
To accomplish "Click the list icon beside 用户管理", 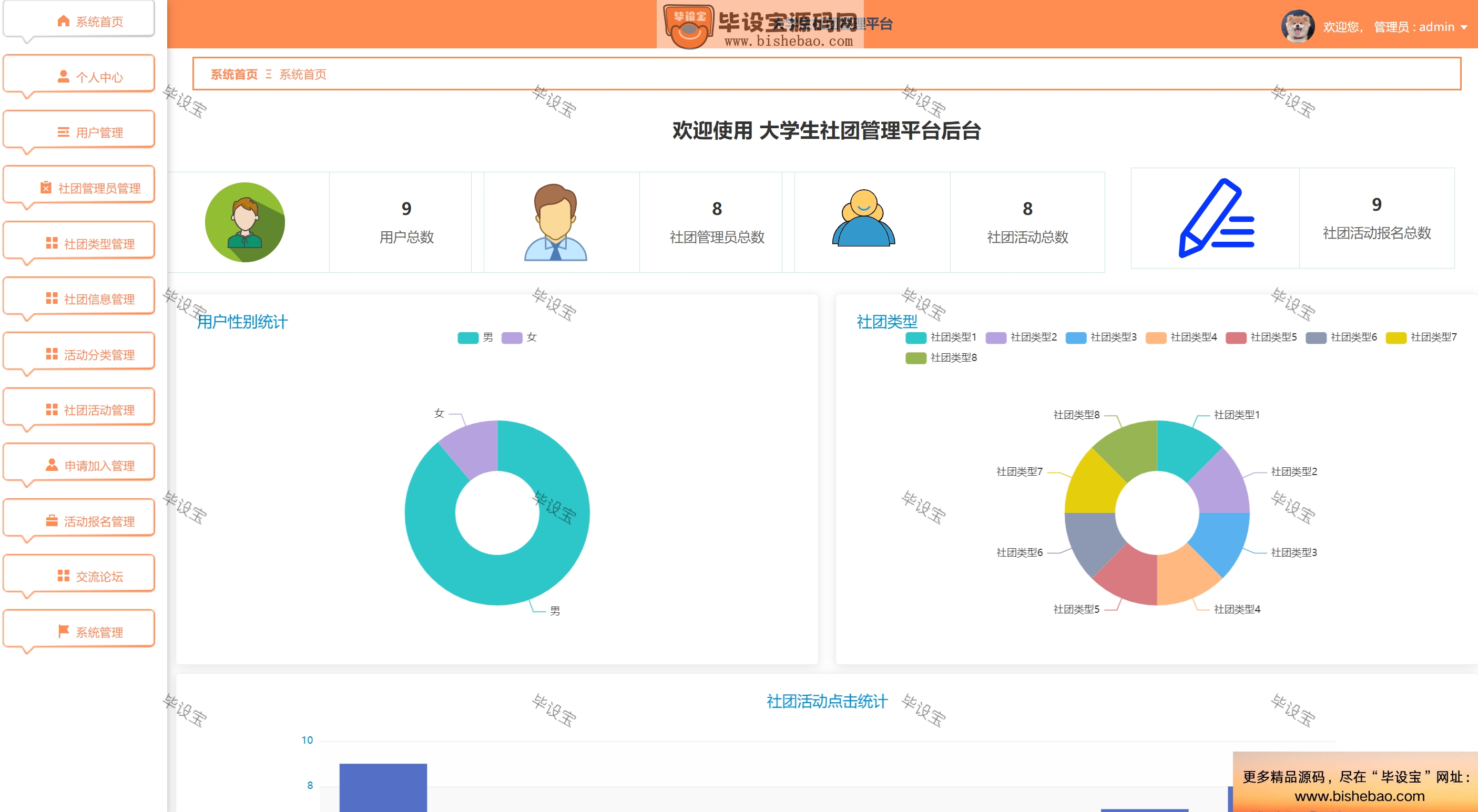I will click(x=63, y=132).
